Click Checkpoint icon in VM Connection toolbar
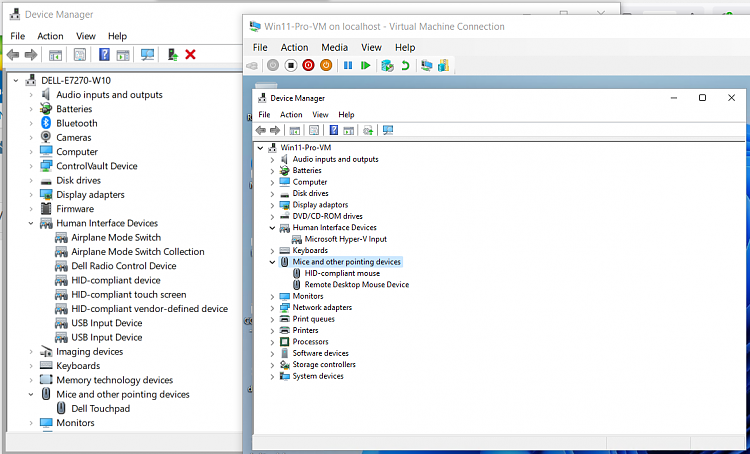This screenshot has width=750, height=454. [387, 65]
